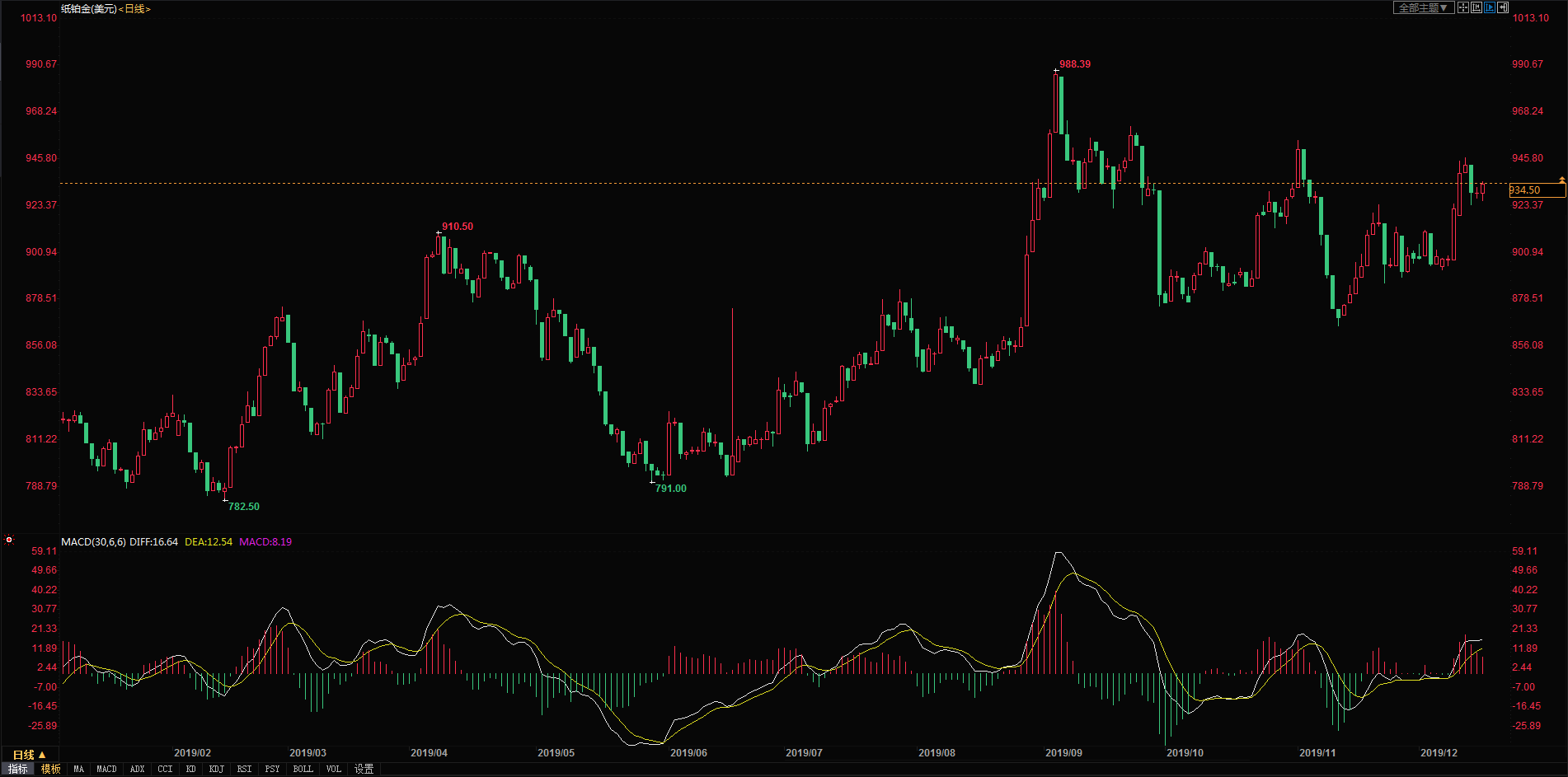Select the BOLL indicator
The height and width of the screenshot is (777, 1568).
tap(303, 769)
